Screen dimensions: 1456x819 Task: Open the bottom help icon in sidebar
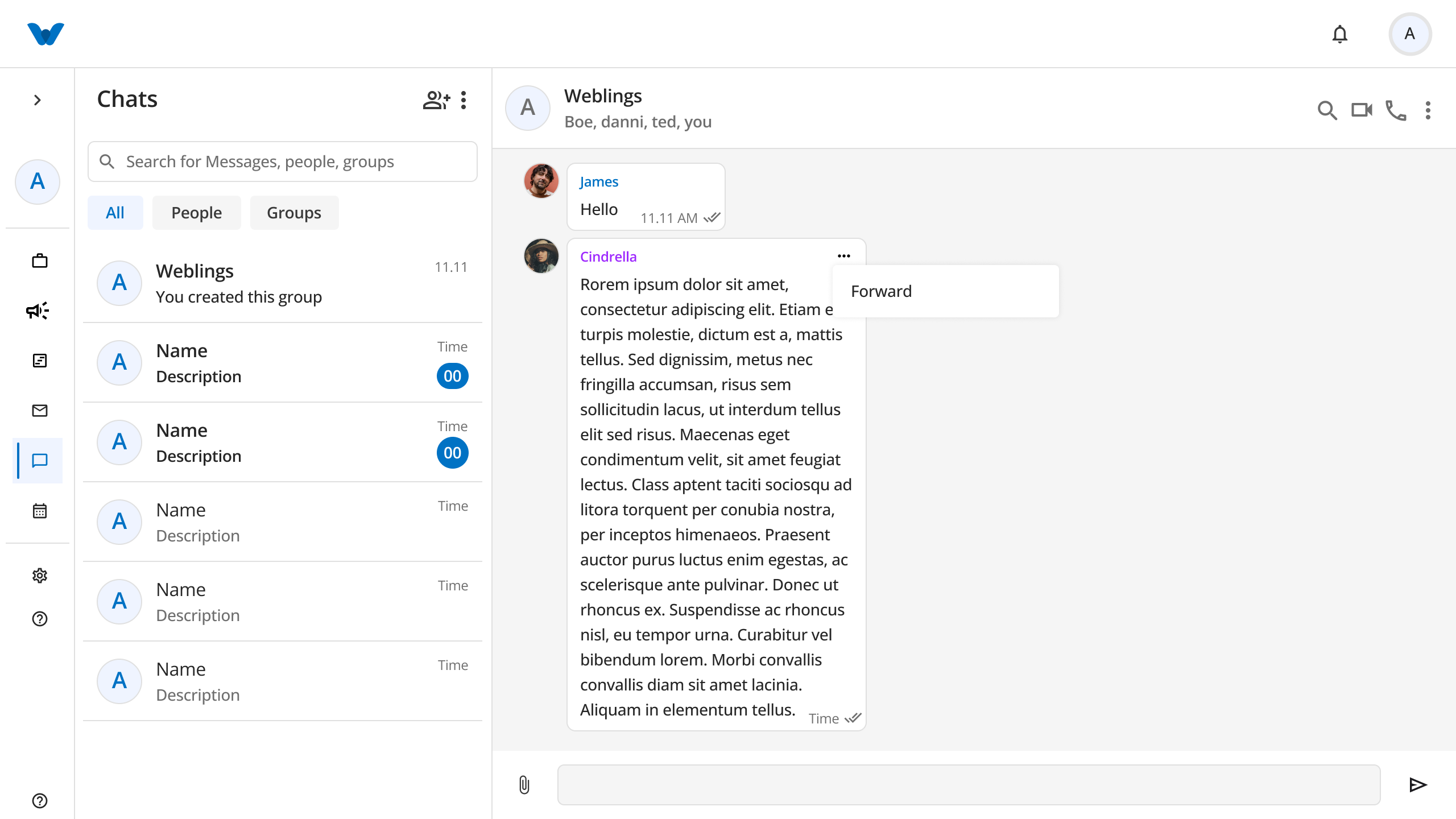tap(40, 801)
